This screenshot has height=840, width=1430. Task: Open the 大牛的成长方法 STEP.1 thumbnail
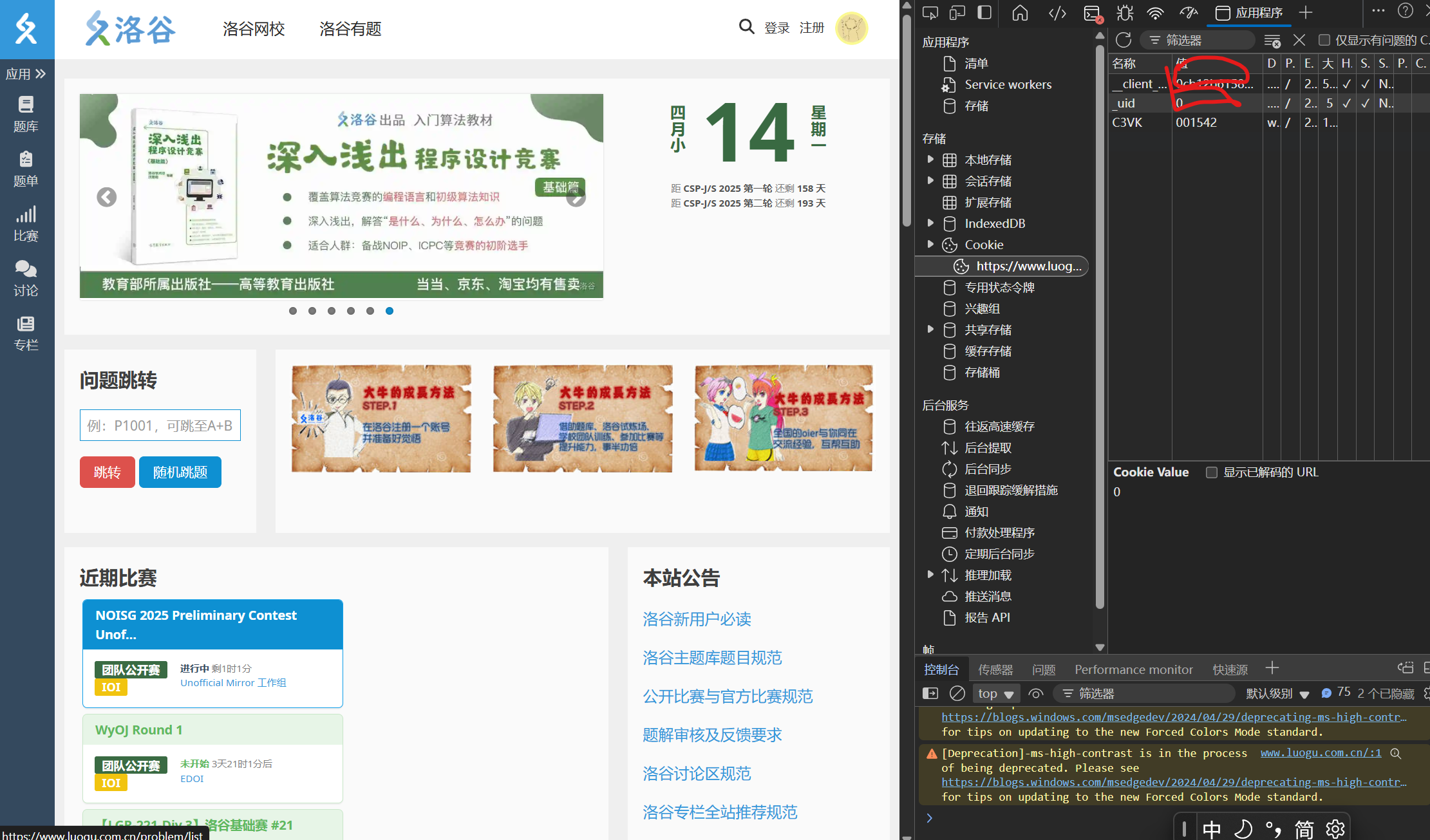coord(381,418)
